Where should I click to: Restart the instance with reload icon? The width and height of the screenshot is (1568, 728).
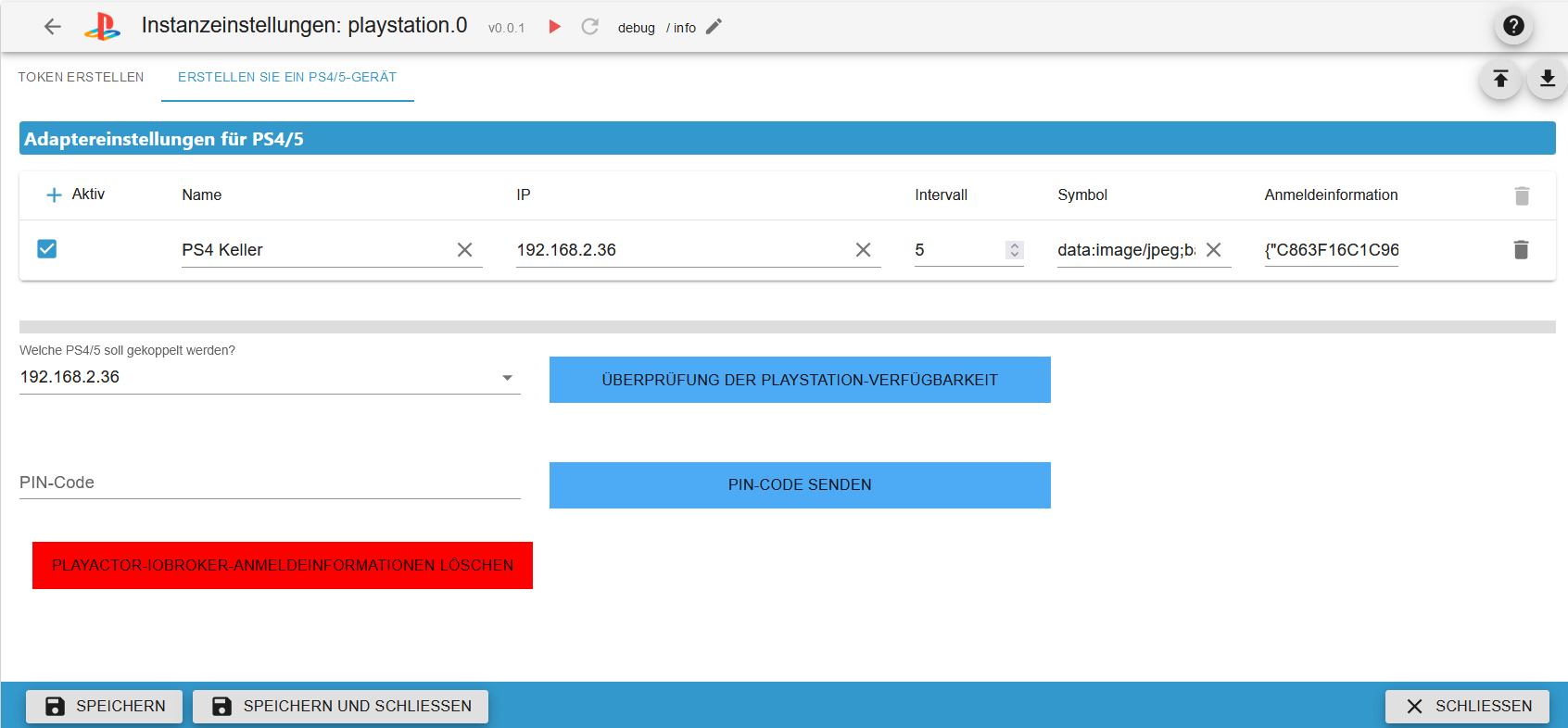589,27
